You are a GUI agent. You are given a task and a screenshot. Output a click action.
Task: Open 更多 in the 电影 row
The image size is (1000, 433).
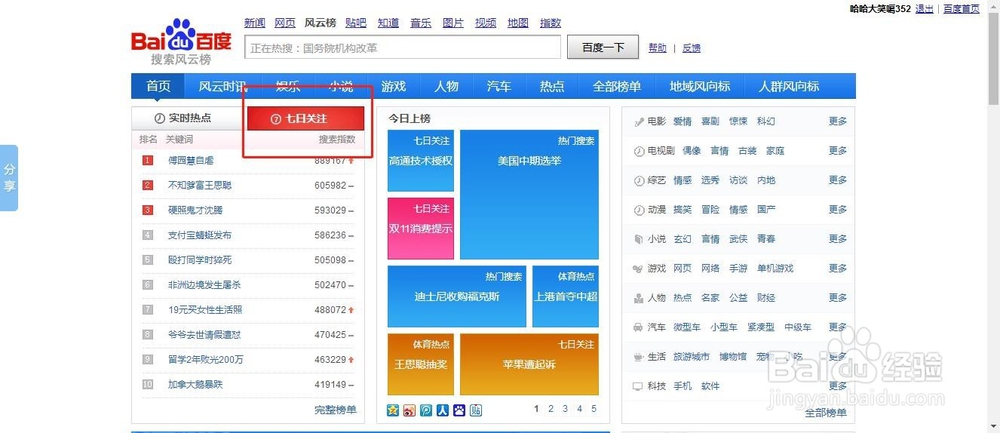[838, 121]
